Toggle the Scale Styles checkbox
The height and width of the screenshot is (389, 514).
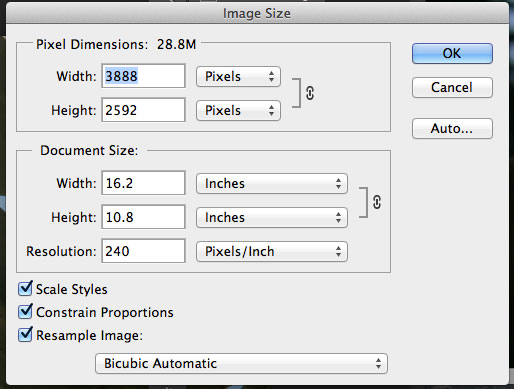(25, 288)
